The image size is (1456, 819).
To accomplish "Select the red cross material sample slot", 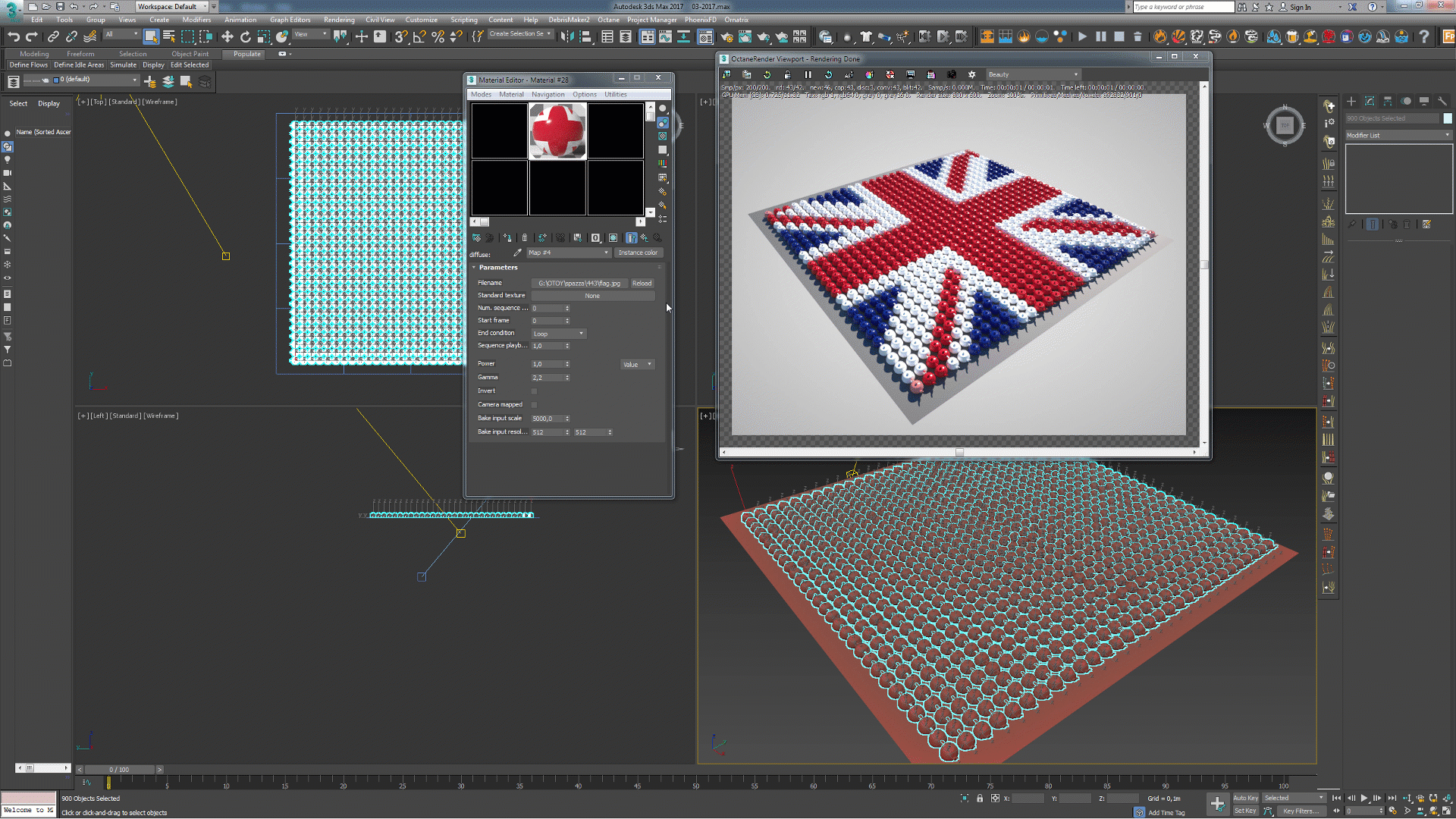I will pos(557,131).
